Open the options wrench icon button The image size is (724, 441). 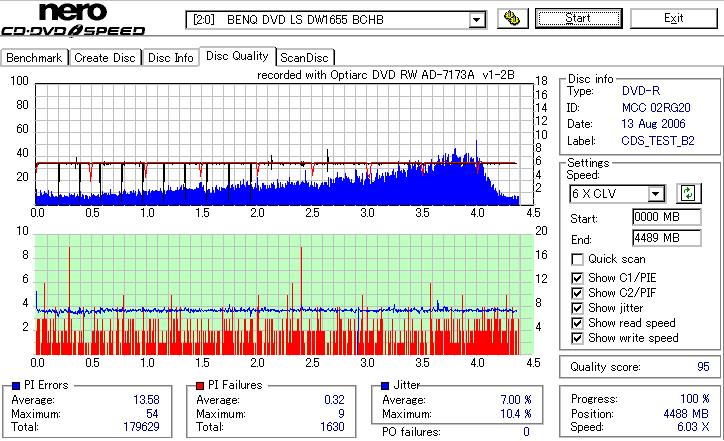pyautogui.click(x=513, y=18)
